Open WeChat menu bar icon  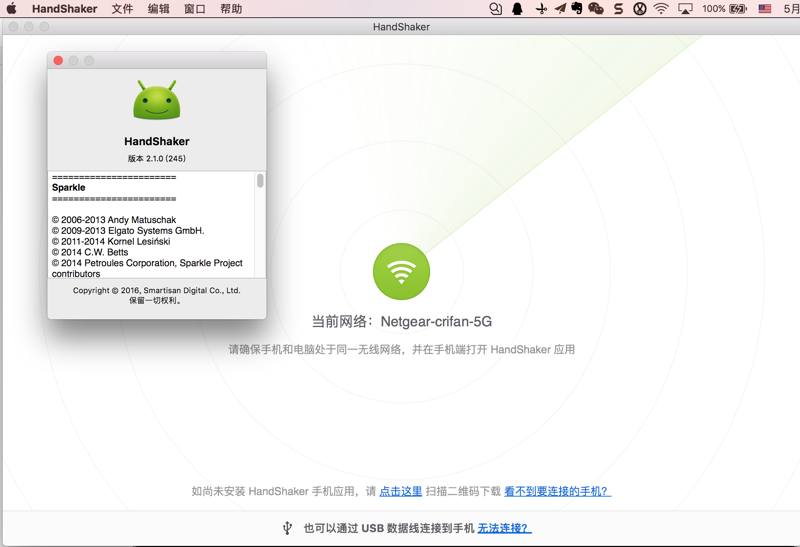596,8
